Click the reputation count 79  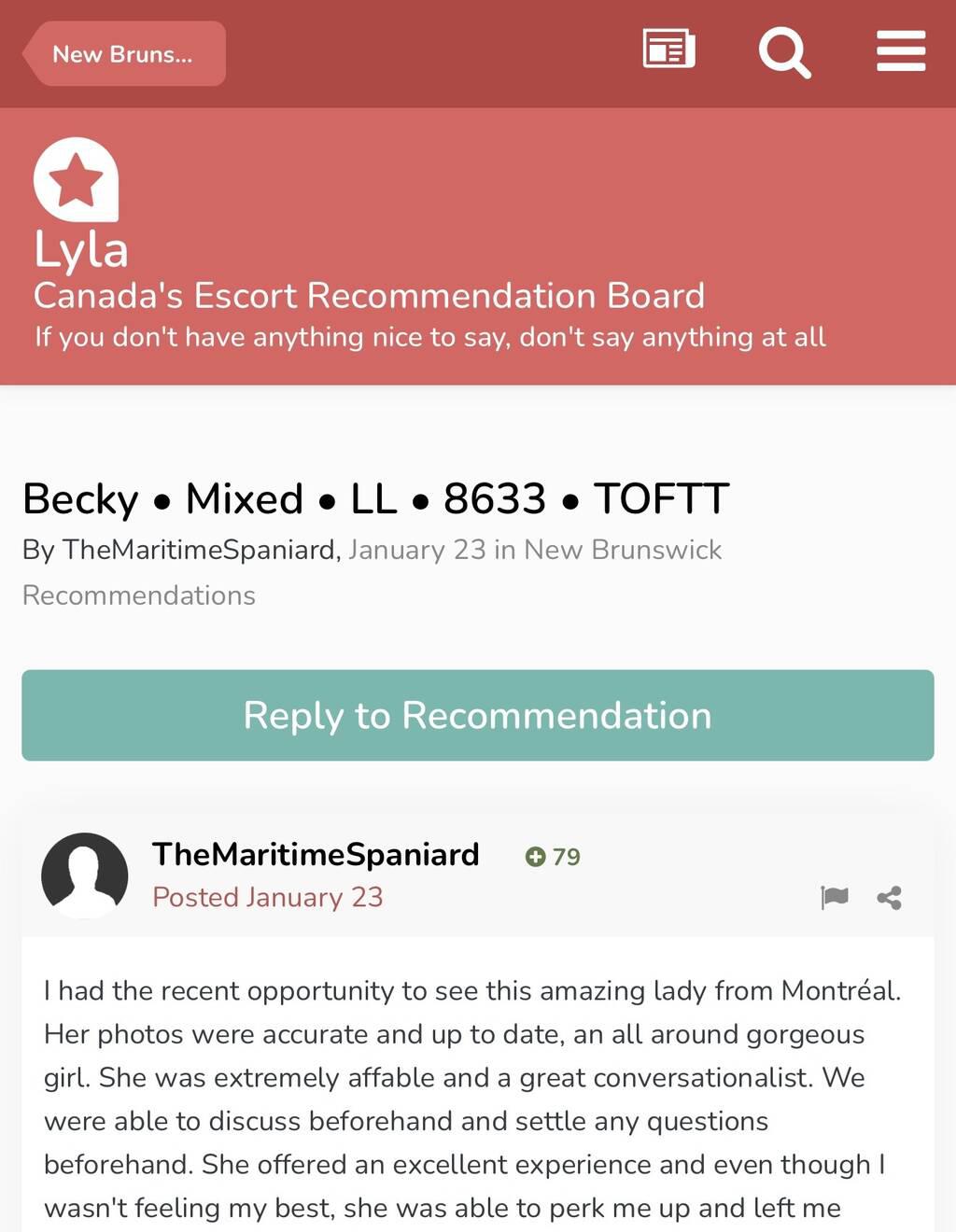pos(566,857)
